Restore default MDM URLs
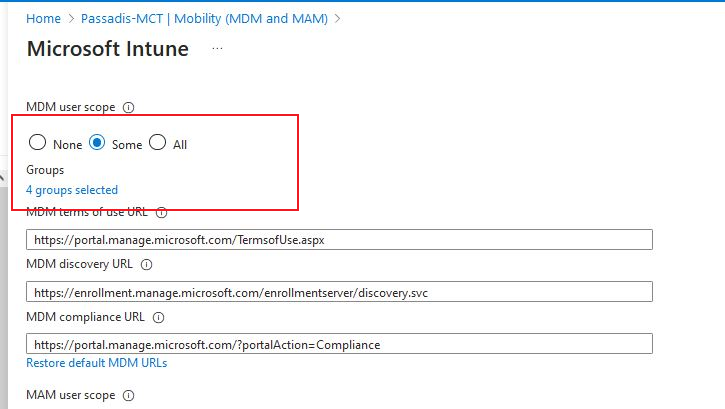Viewport: 725px width, 409px height. 97,363
